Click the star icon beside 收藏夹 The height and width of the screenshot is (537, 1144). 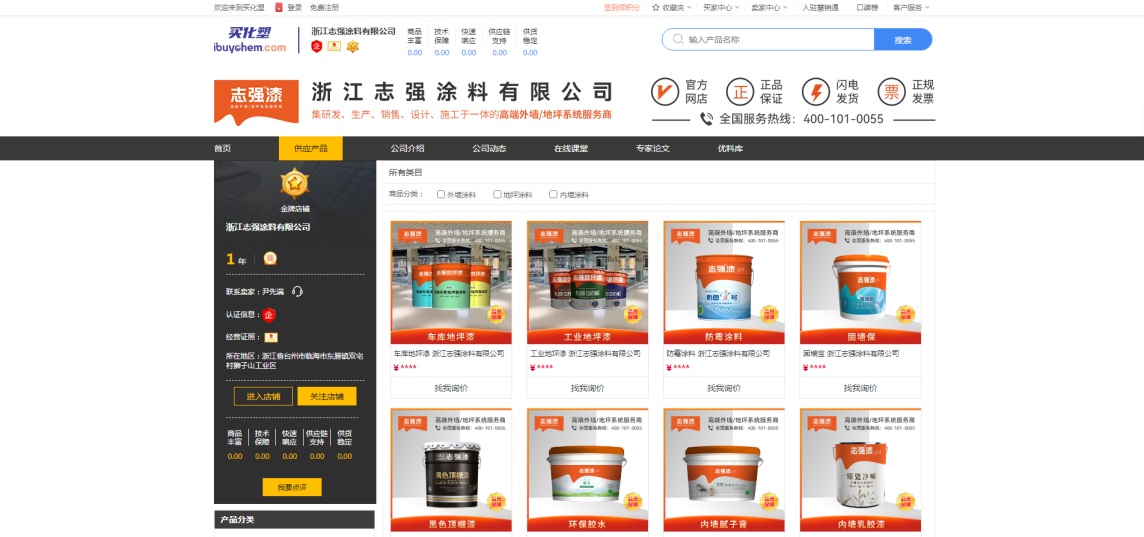click(655, 7)
